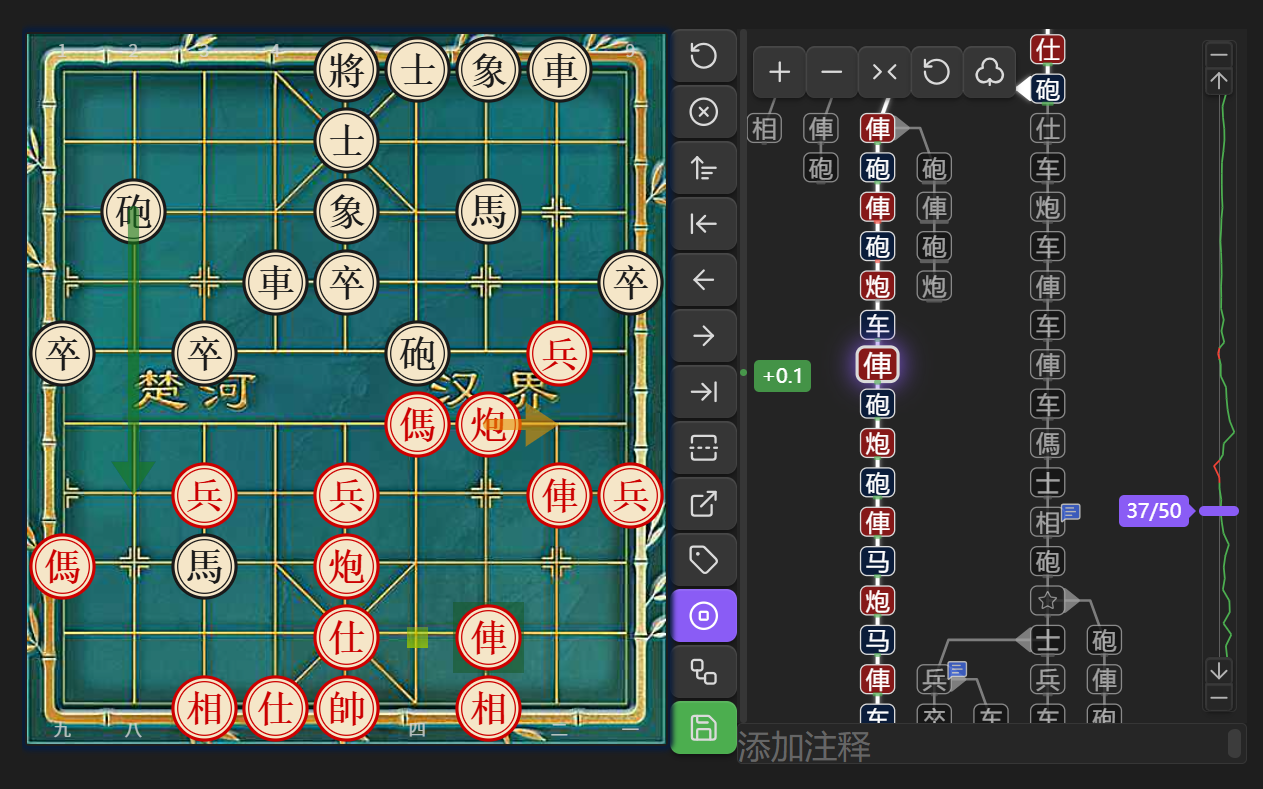Click the minus button at the graph's bottom

(1218, 697)
